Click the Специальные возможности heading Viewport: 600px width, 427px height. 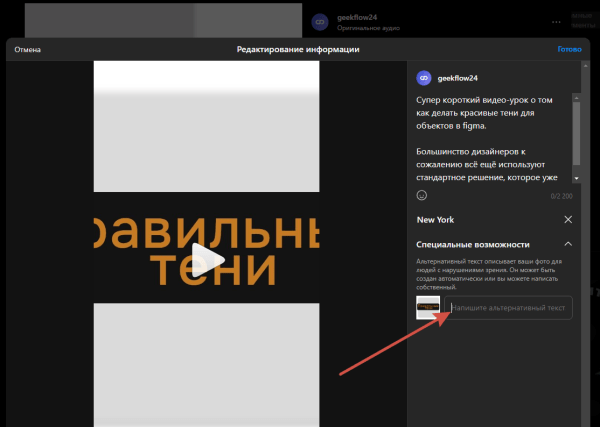pyautogui.click(x=473, y=244)
